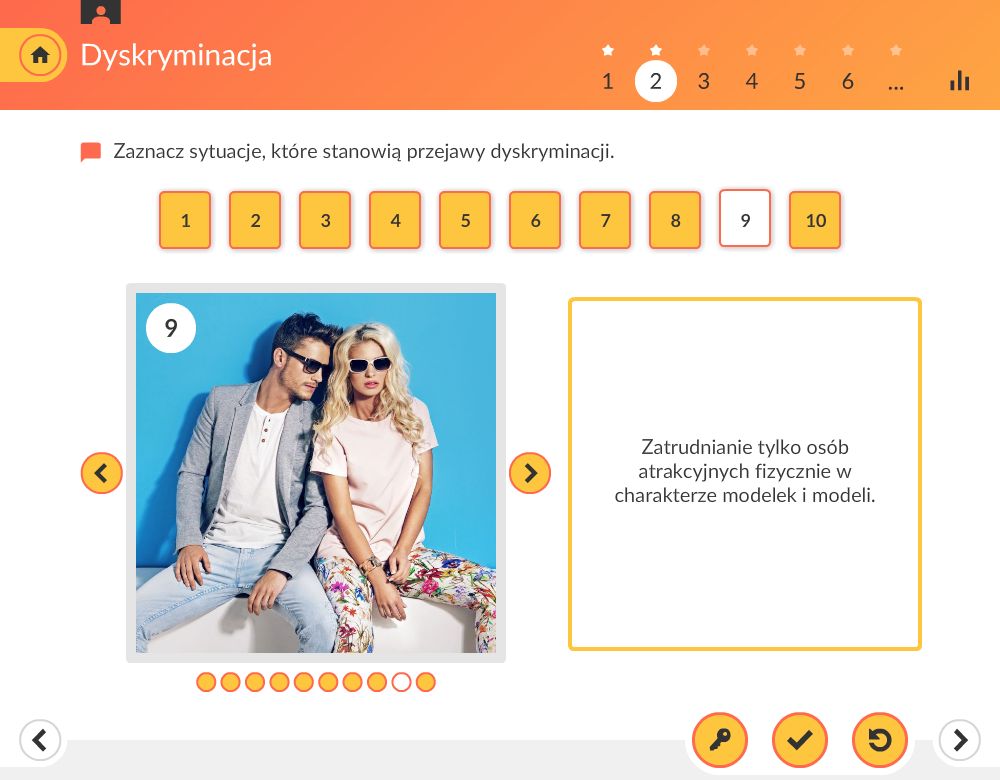This screenshot has height=780, width=1000.
Task: Click the forward arrow at the bottom right
Action: tap(958, 740)
